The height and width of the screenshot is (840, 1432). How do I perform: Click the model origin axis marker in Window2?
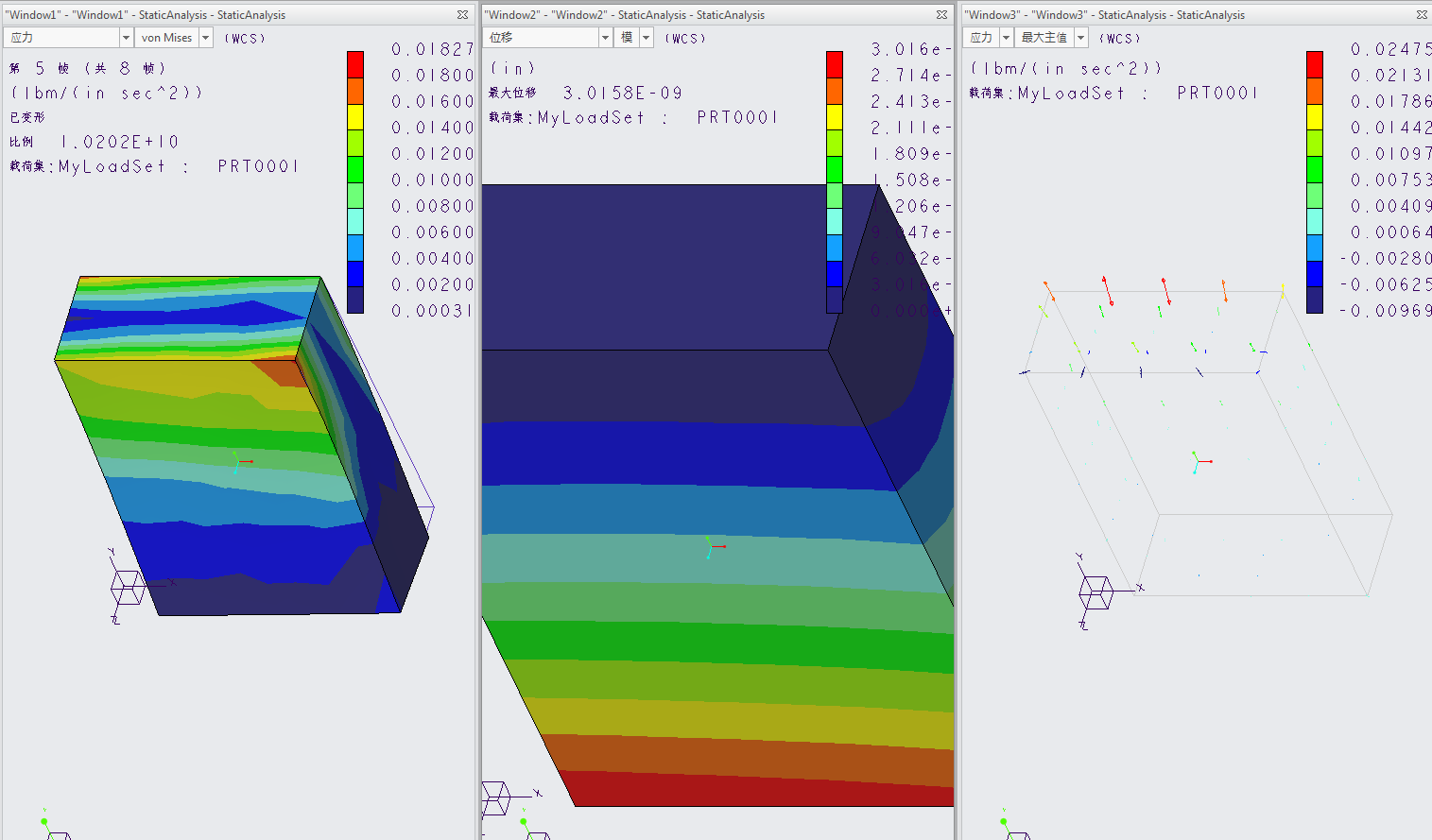[x=711, y=547]
